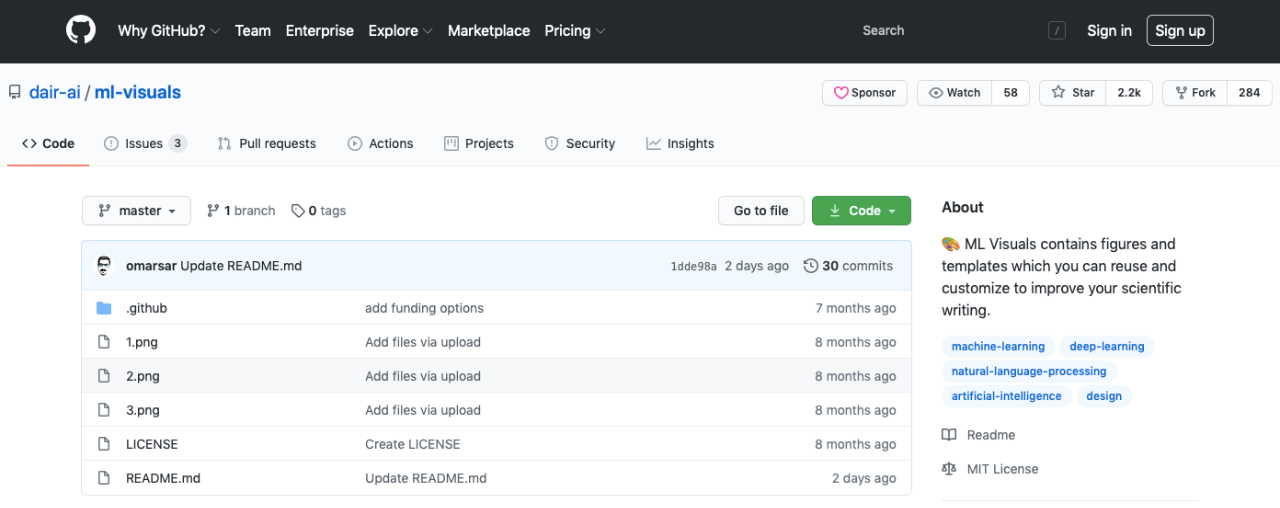1280x508 pixels.
Task: Click the scales icon for MIT License
Action: (949, 469)
